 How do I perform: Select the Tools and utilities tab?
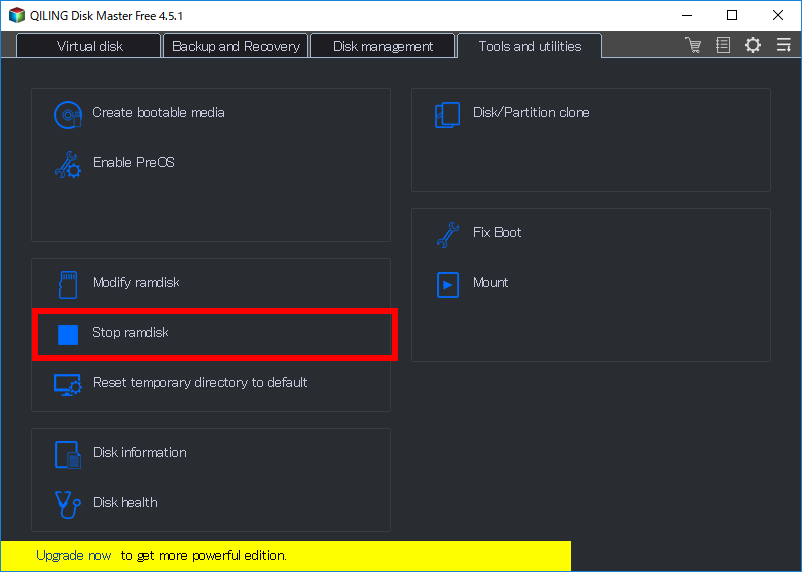(x=529, y=46)
